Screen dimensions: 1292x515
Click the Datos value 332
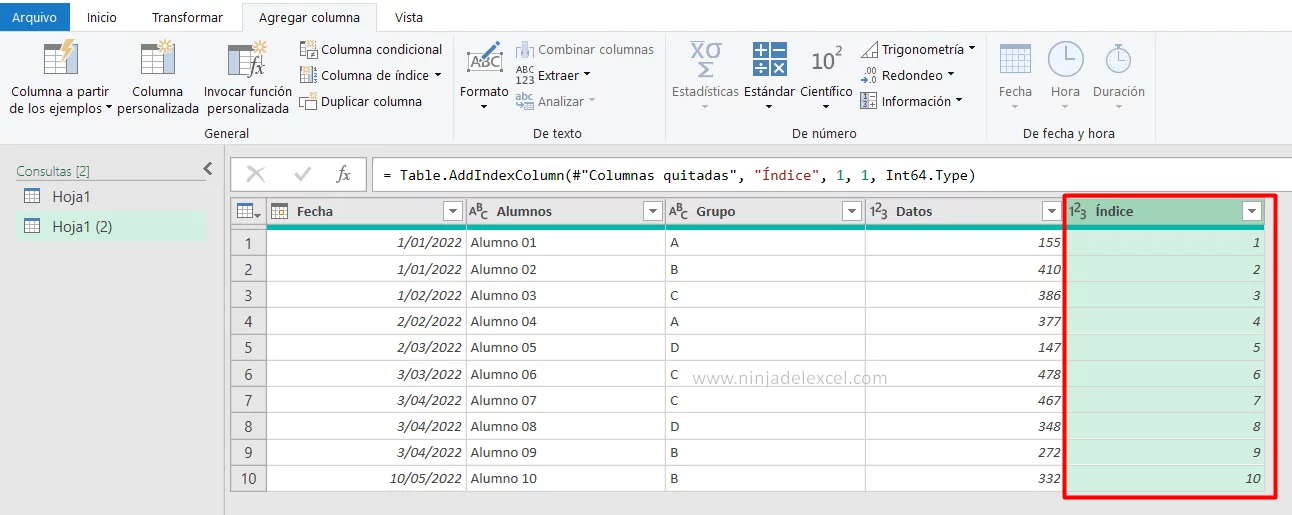click(x=965, y=478)
